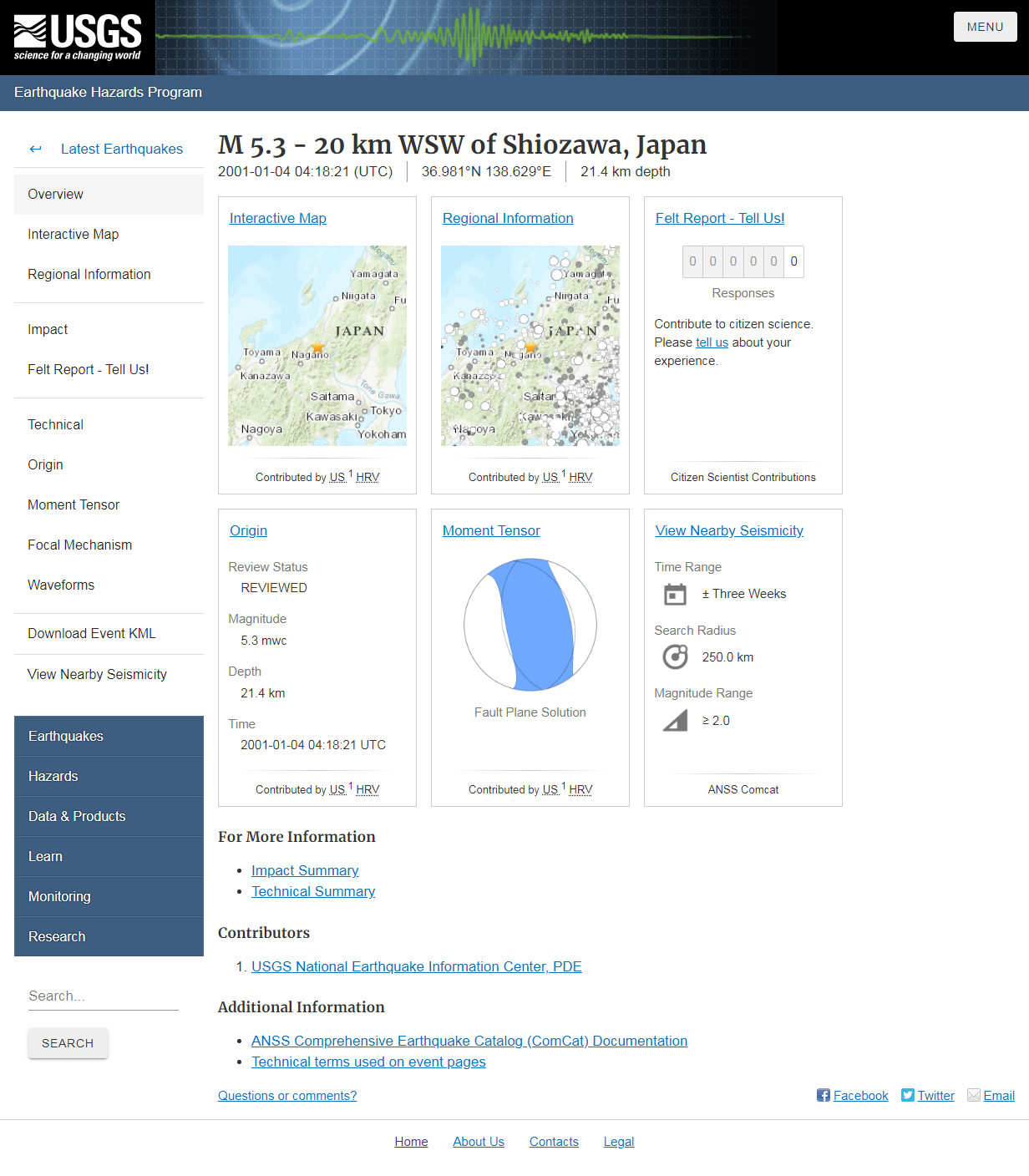Image resolution: width=1029 pixels, height=1176 pixels.
Task: Click the Magnitude Range triangle icon
Action: (675, 720)
